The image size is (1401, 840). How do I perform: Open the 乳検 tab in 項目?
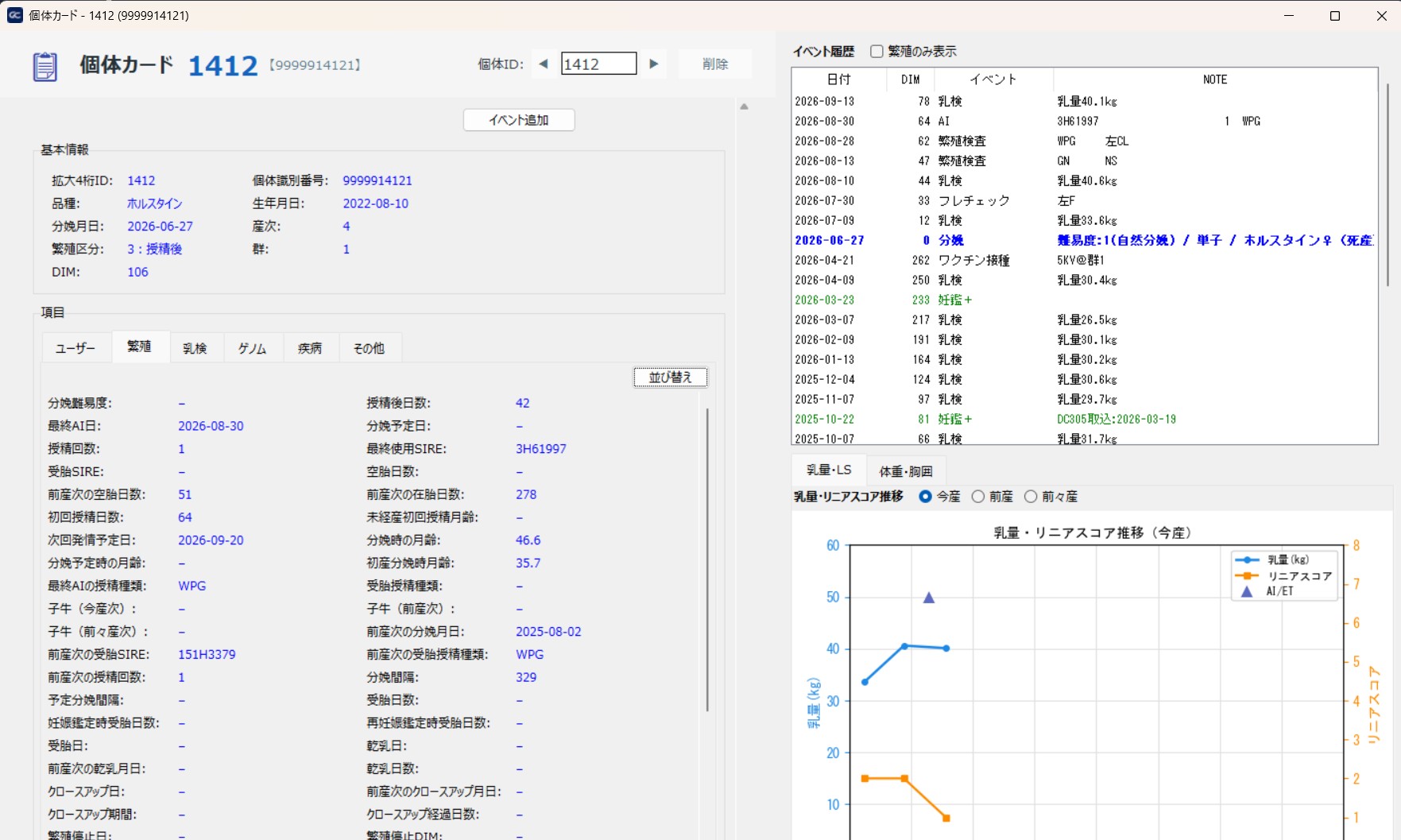tap(195, 348)
